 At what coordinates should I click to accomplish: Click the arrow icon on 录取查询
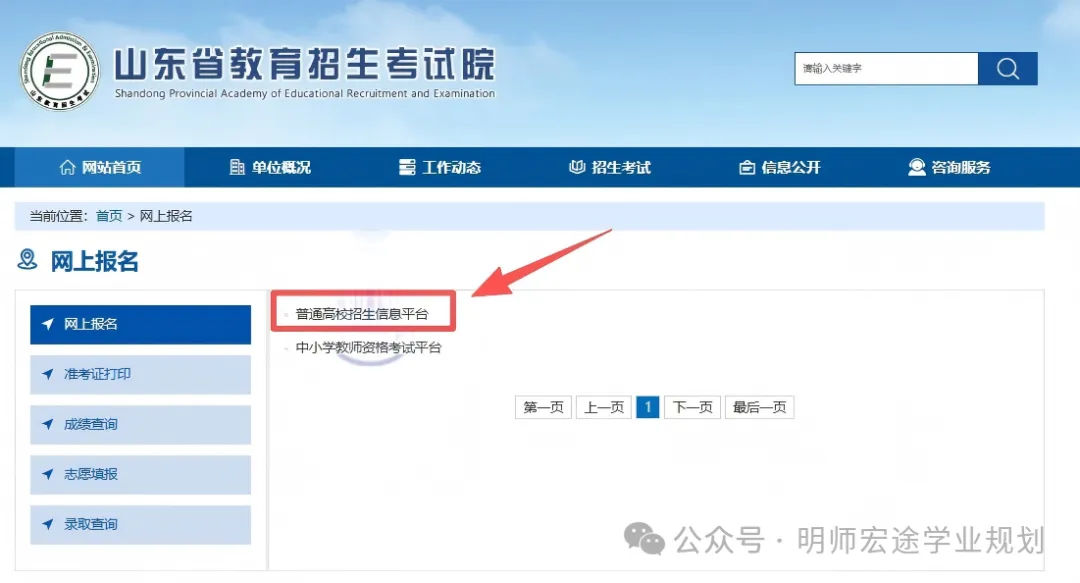48,524
